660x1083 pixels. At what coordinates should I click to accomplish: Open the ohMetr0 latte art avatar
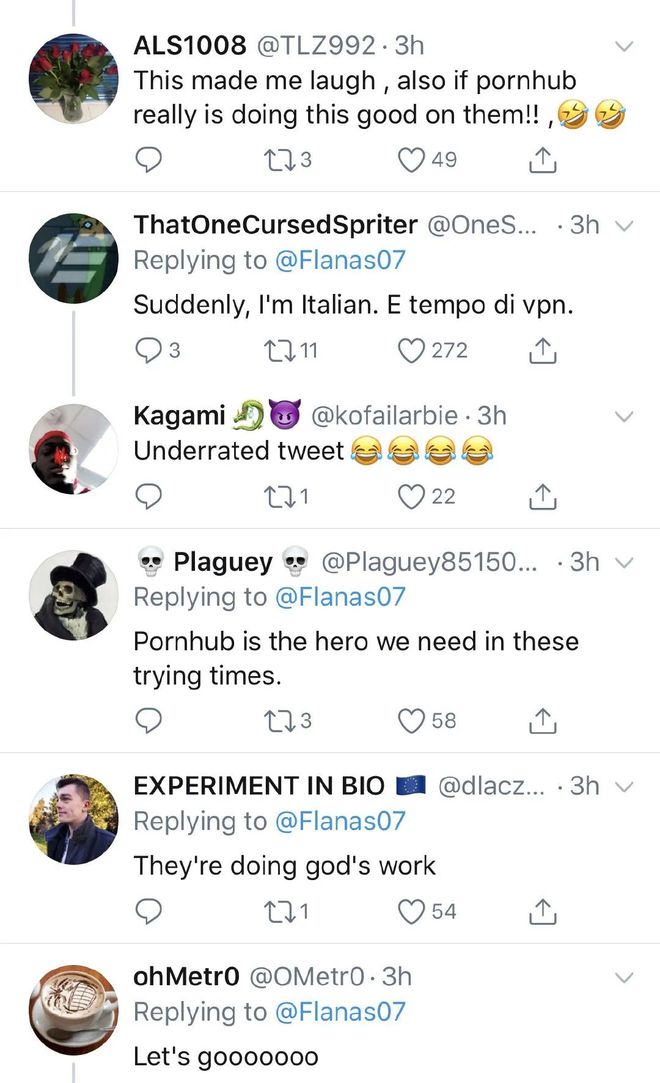click(73, 1009)
